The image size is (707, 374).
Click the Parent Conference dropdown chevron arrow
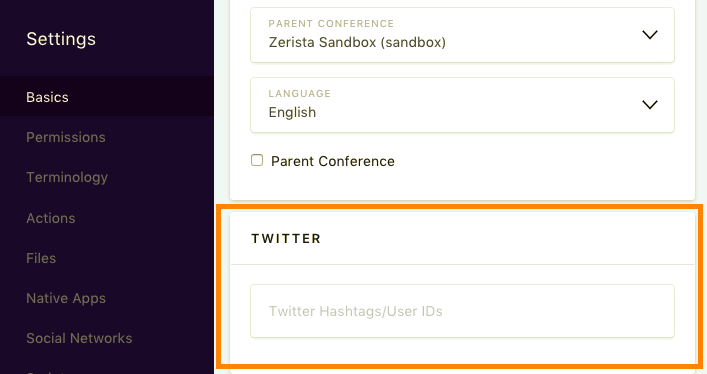tap(650, 35)
